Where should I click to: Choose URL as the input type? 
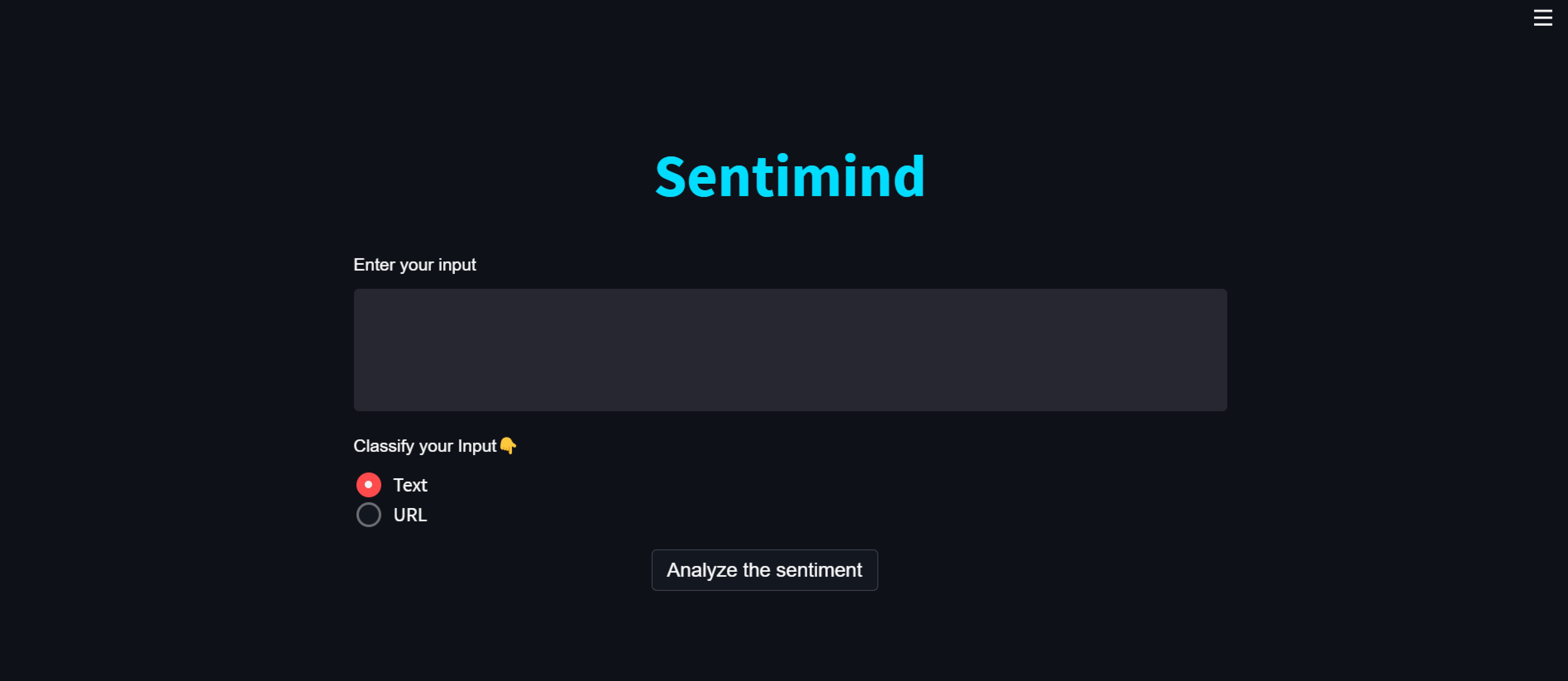[368, 515]
